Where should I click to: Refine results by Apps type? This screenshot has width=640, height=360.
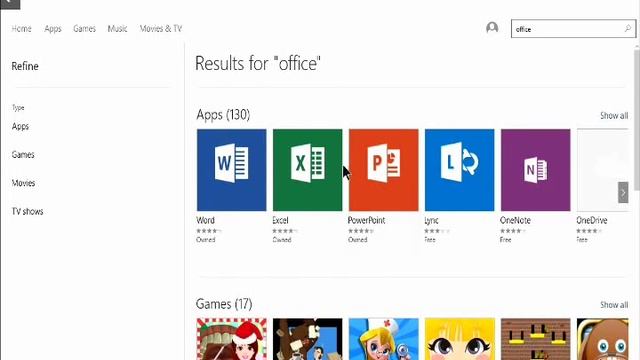pos(20,127)
